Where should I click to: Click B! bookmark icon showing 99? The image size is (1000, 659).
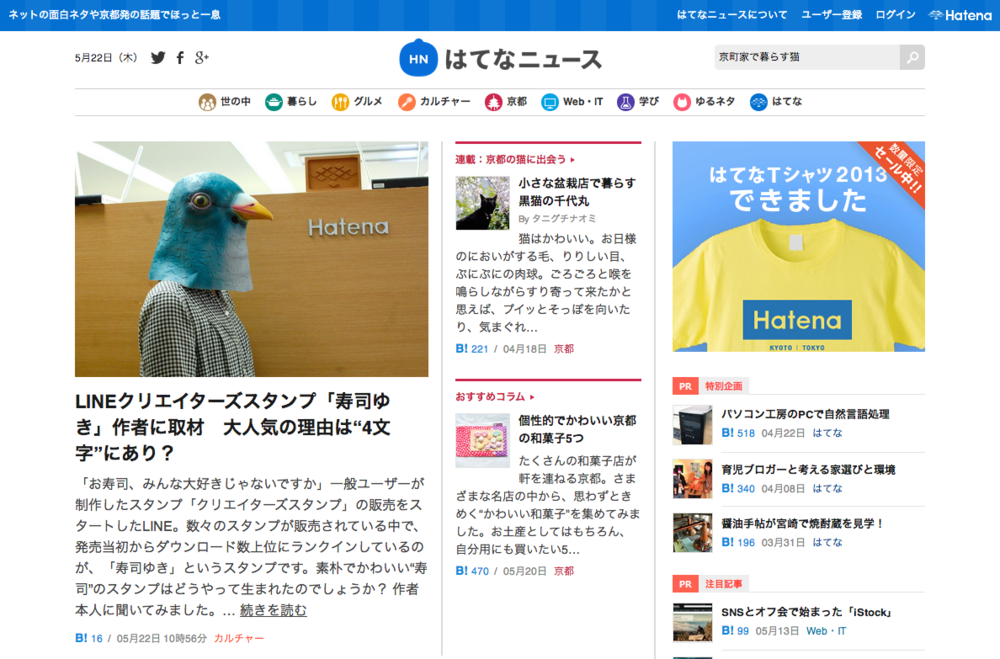pyautogui.click(x=727, y=630)
